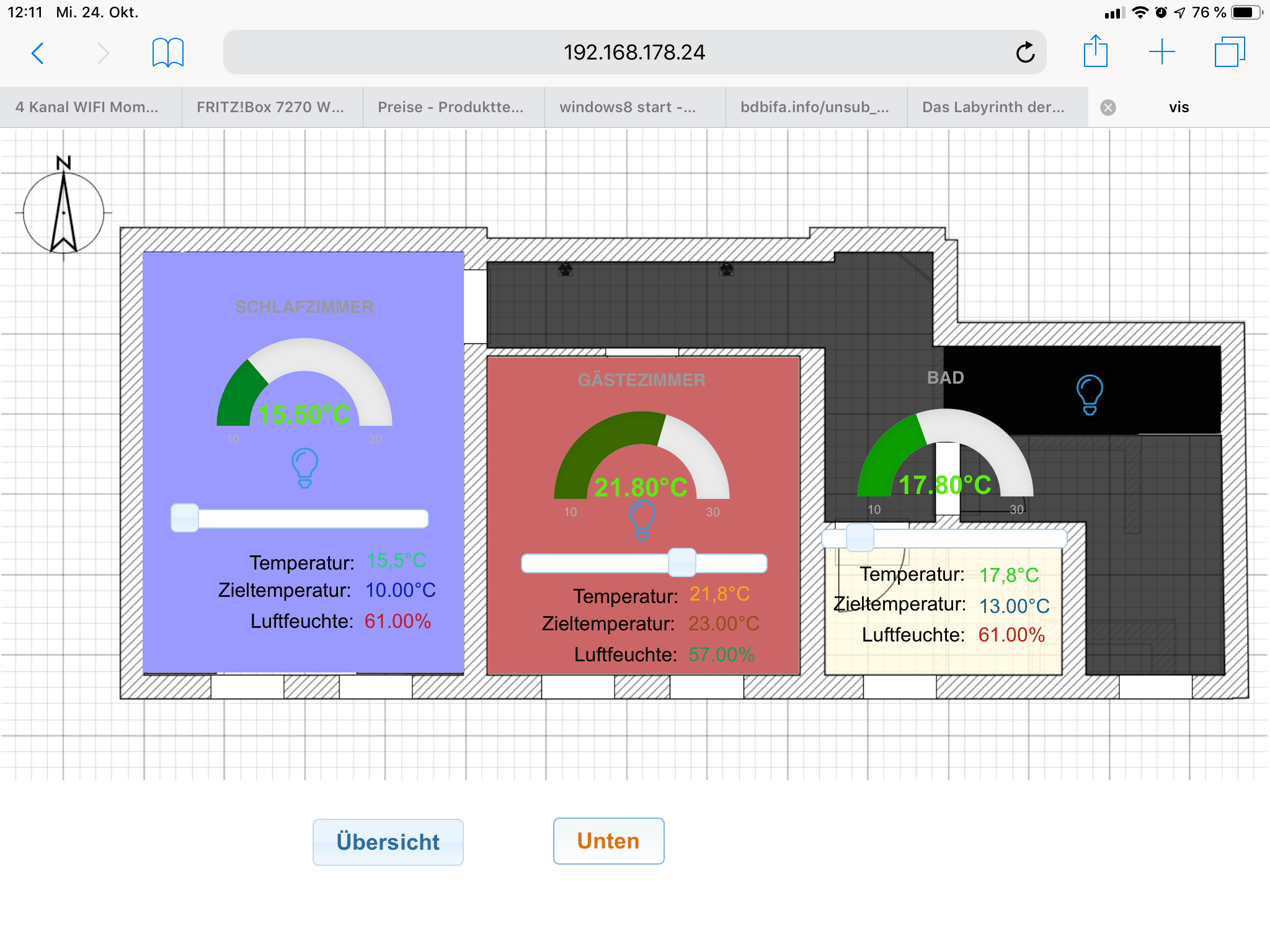The width and height of the screenshot is (1270, 952).
Task: Tap the address bar 192.168.178.24
Action: [x=634, y=53]
